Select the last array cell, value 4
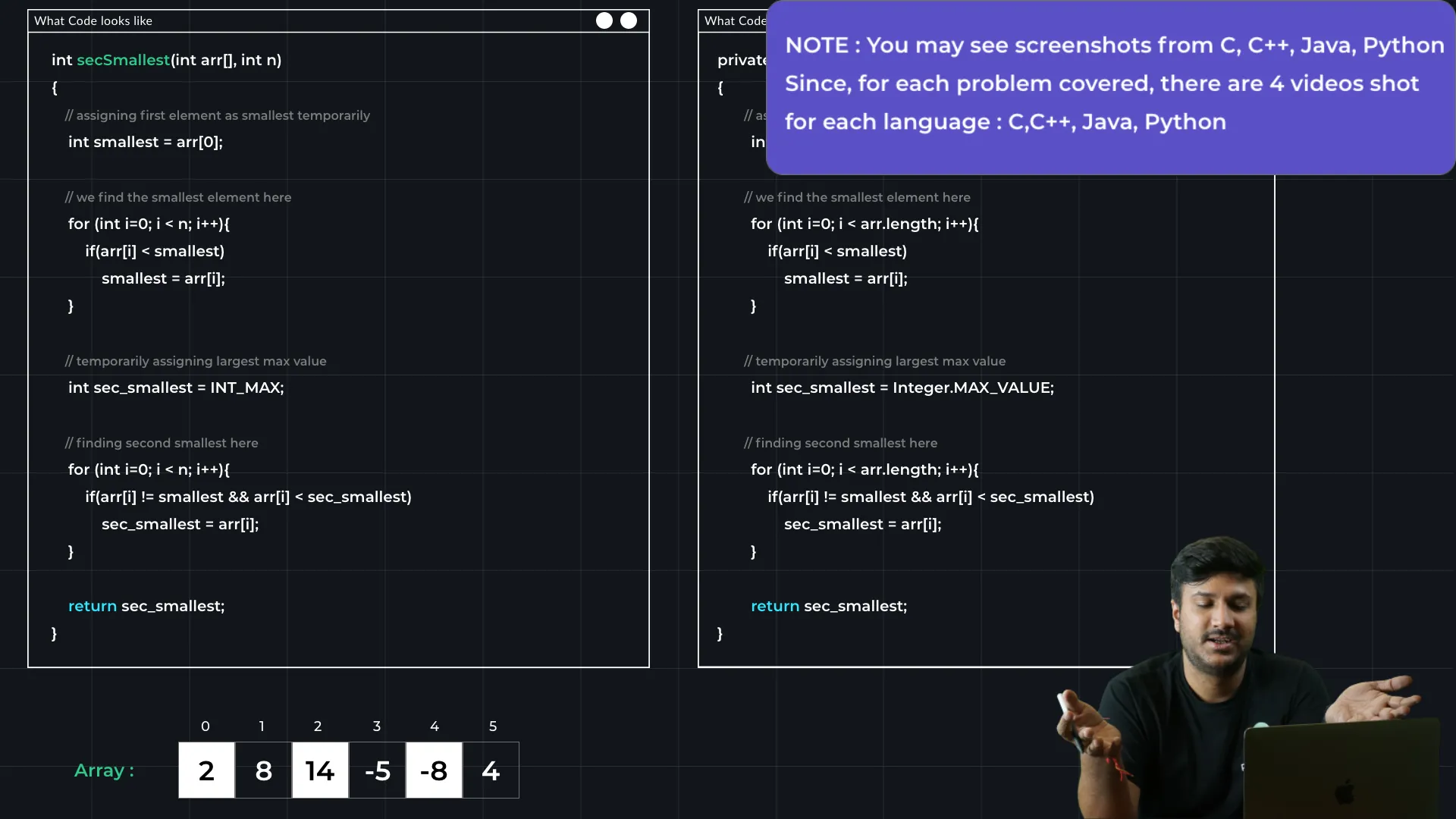The width and height of the screenshot is (1456, 819). click(491, 770)
